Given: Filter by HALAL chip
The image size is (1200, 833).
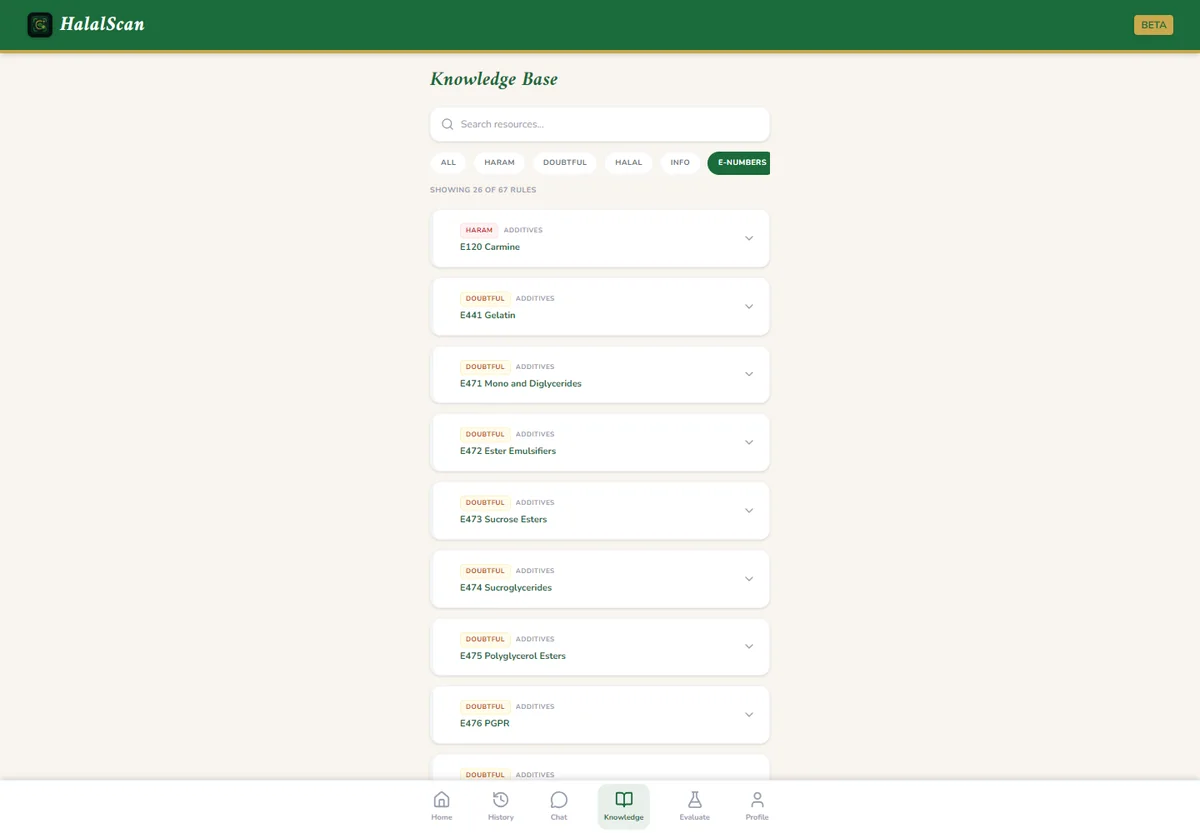Looking at the screenshot, I should pos(629,163).
